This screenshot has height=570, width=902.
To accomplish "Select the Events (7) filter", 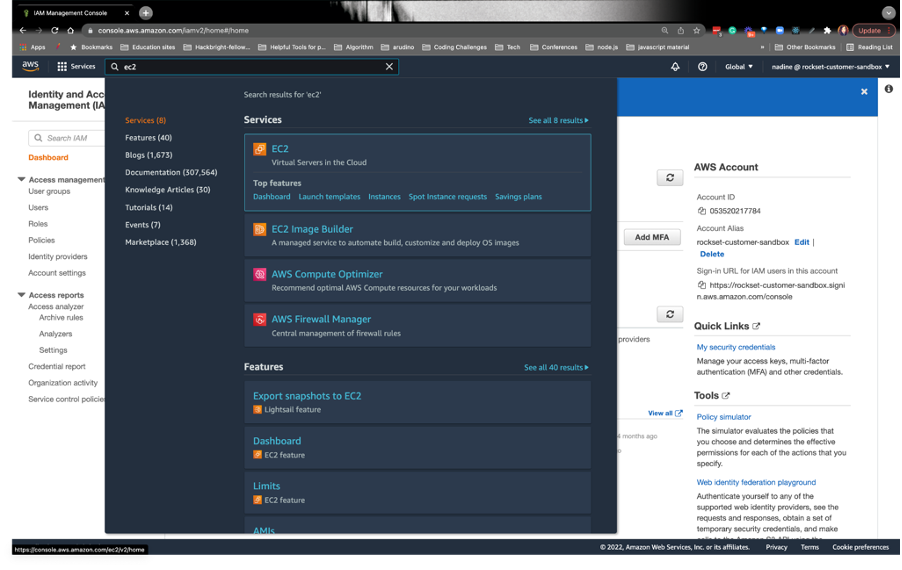I will 143,224.
